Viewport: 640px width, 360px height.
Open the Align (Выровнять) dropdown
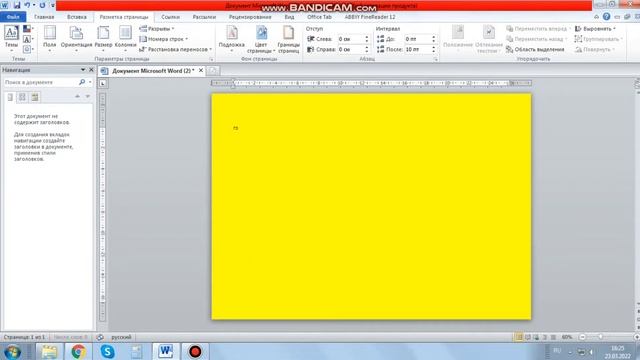[x=595, y=29]
